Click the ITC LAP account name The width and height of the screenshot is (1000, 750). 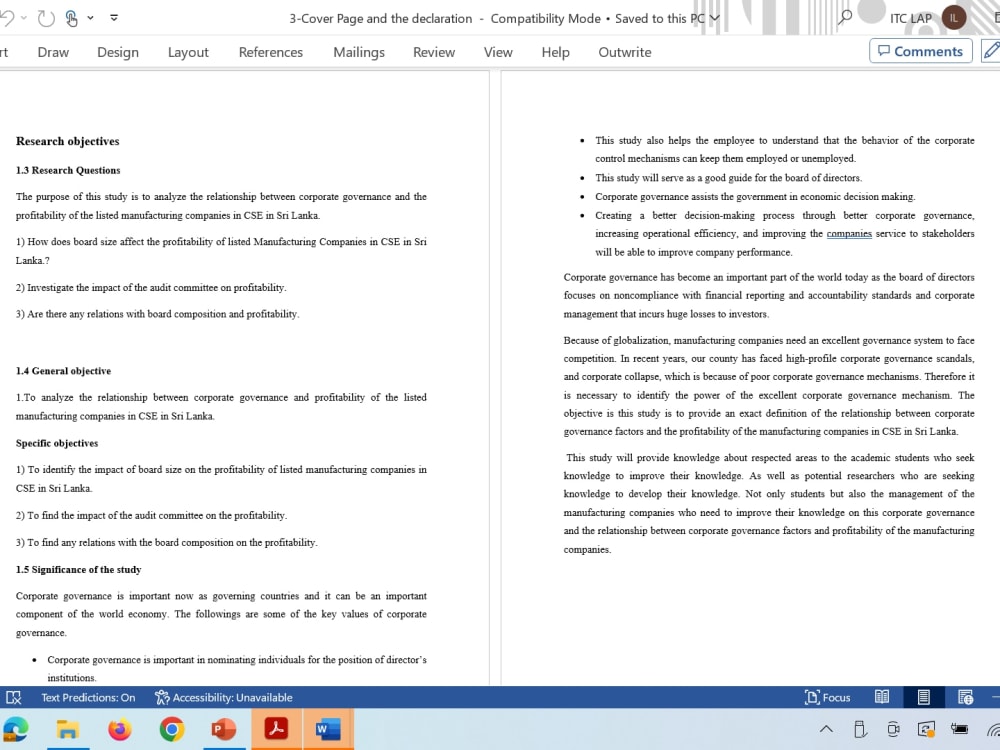(911, 18)
